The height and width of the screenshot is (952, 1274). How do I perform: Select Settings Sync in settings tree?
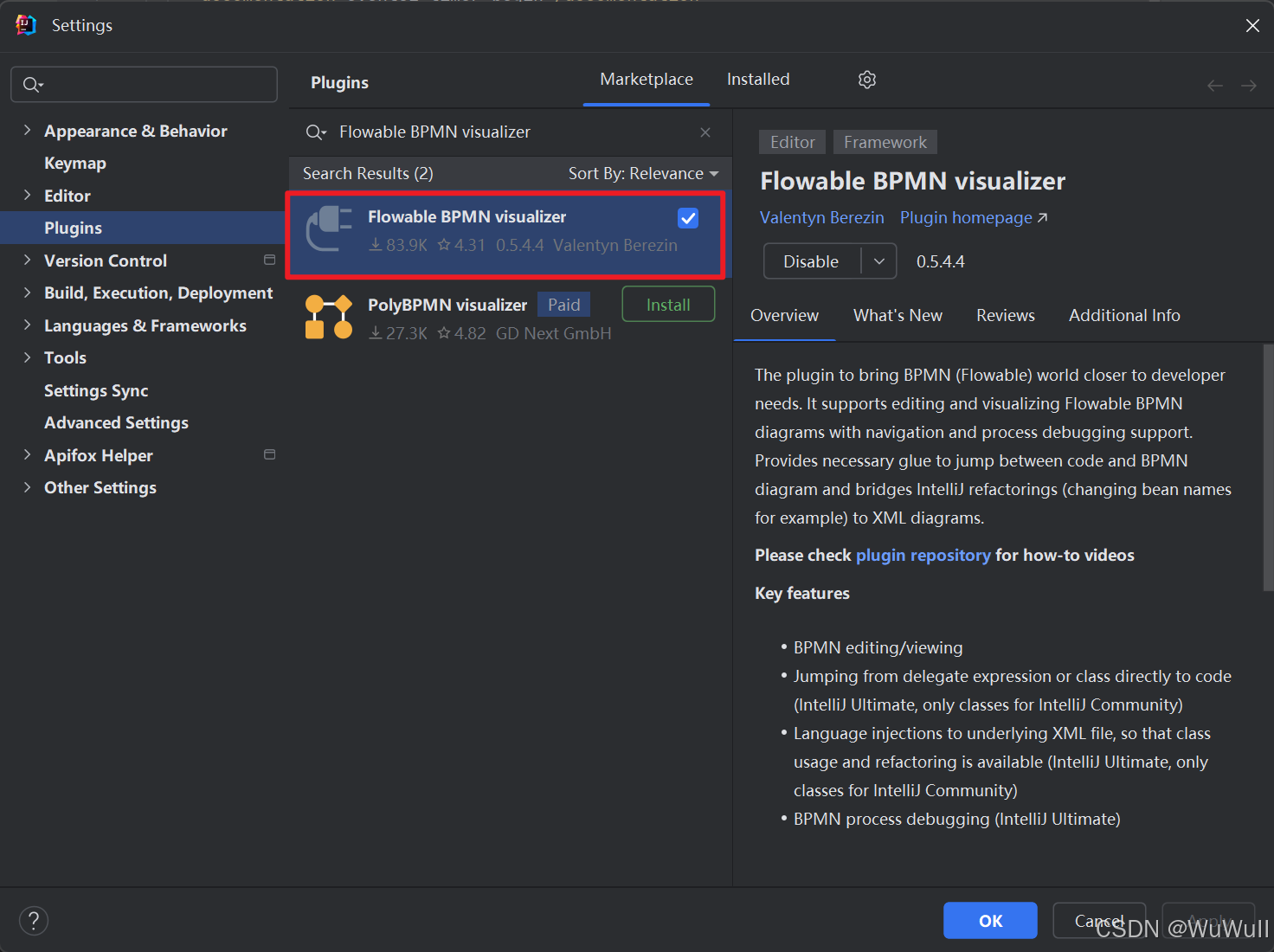[96, 390]
